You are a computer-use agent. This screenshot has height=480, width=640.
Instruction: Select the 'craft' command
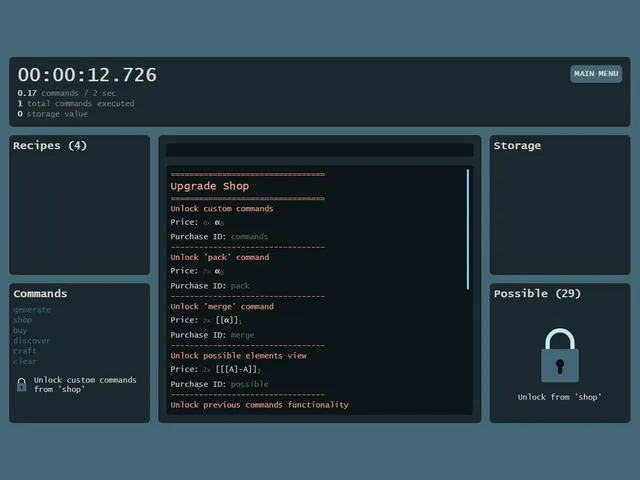[x=24, y=351]
